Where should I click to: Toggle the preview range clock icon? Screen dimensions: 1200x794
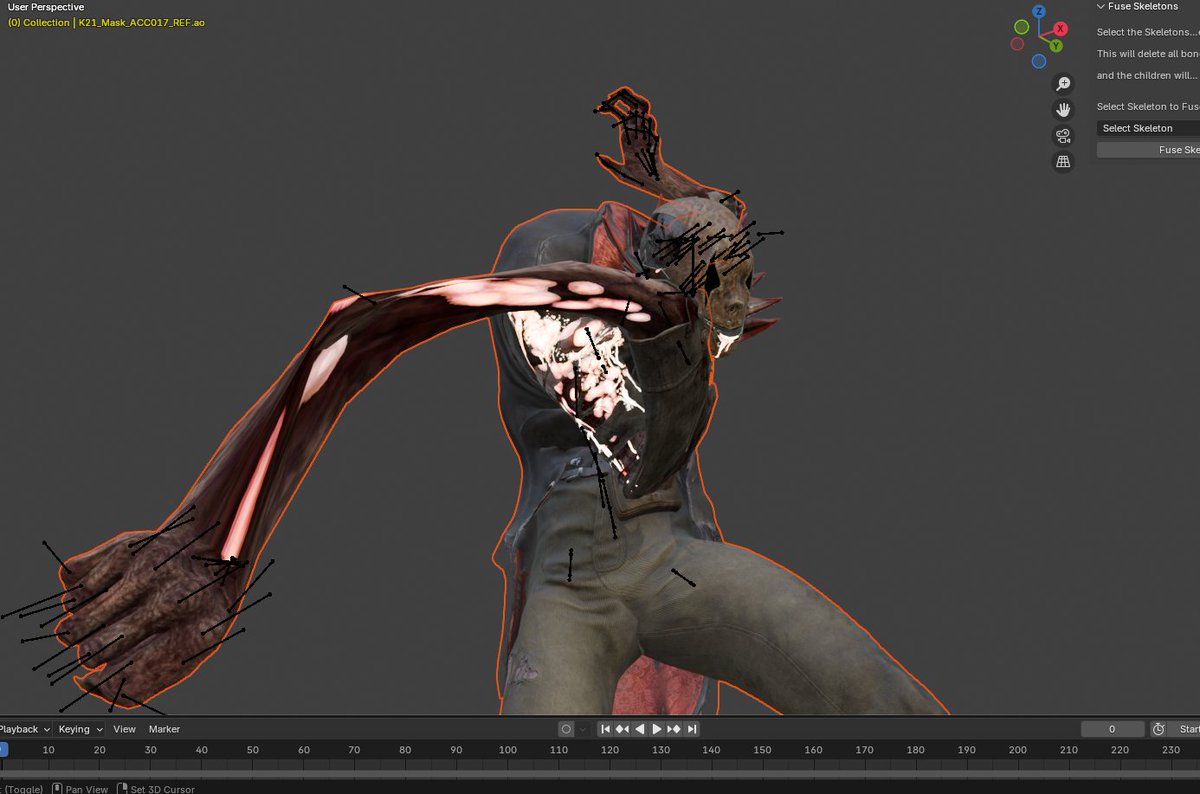[1158, 730]
